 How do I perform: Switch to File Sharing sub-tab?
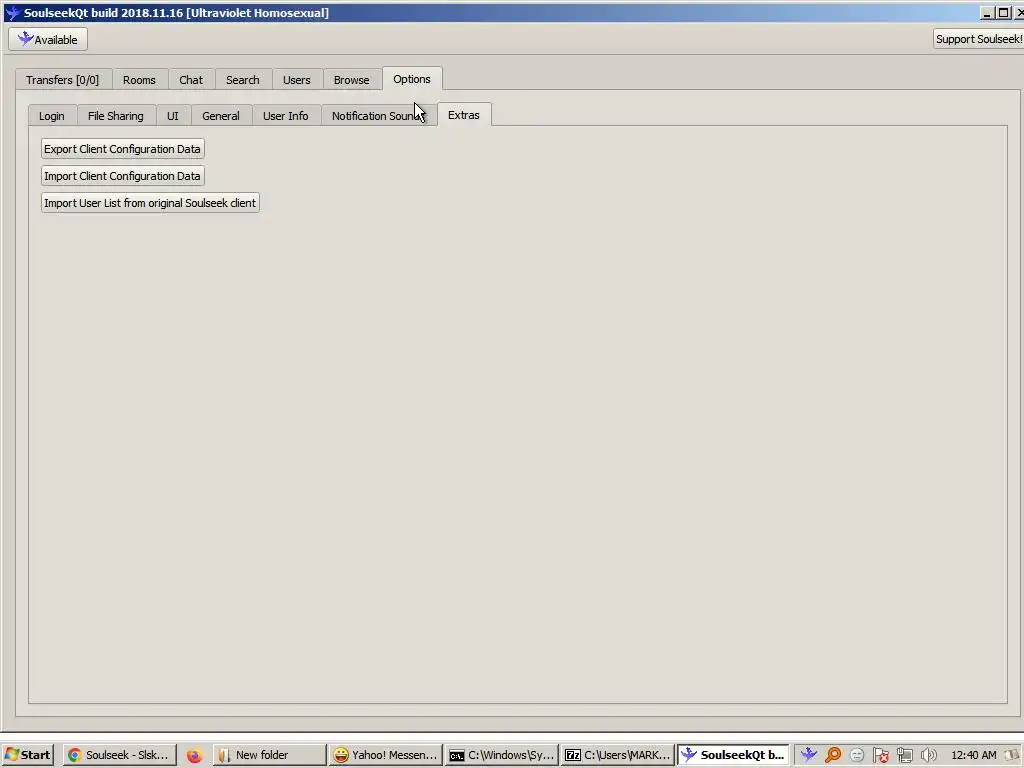pos(116,116)
